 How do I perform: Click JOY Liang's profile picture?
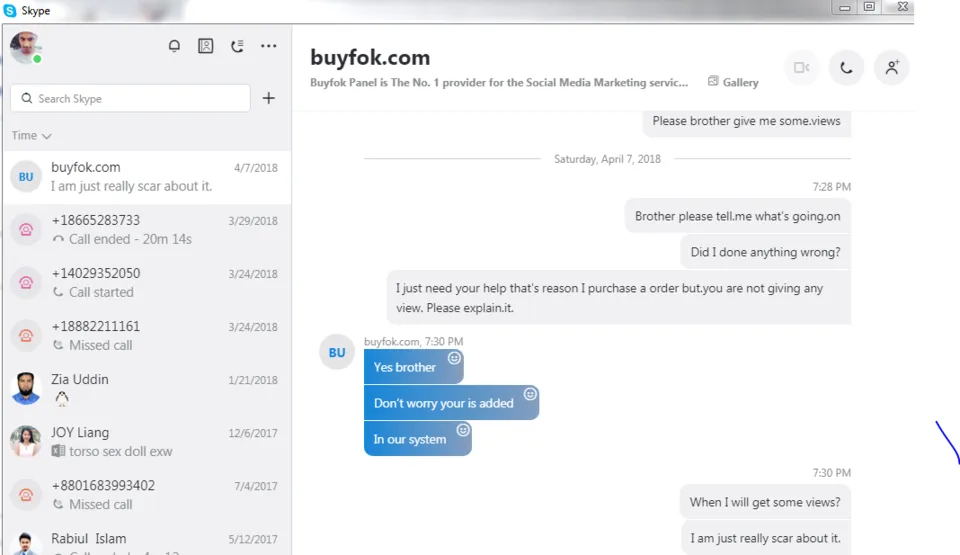(26, 442)
